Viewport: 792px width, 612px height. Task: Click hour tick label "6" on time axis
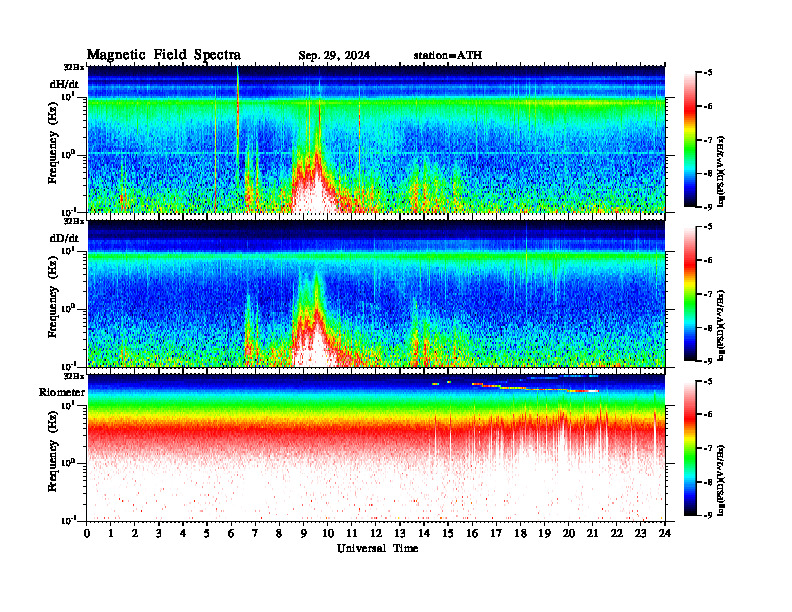[x=231, y=533]
